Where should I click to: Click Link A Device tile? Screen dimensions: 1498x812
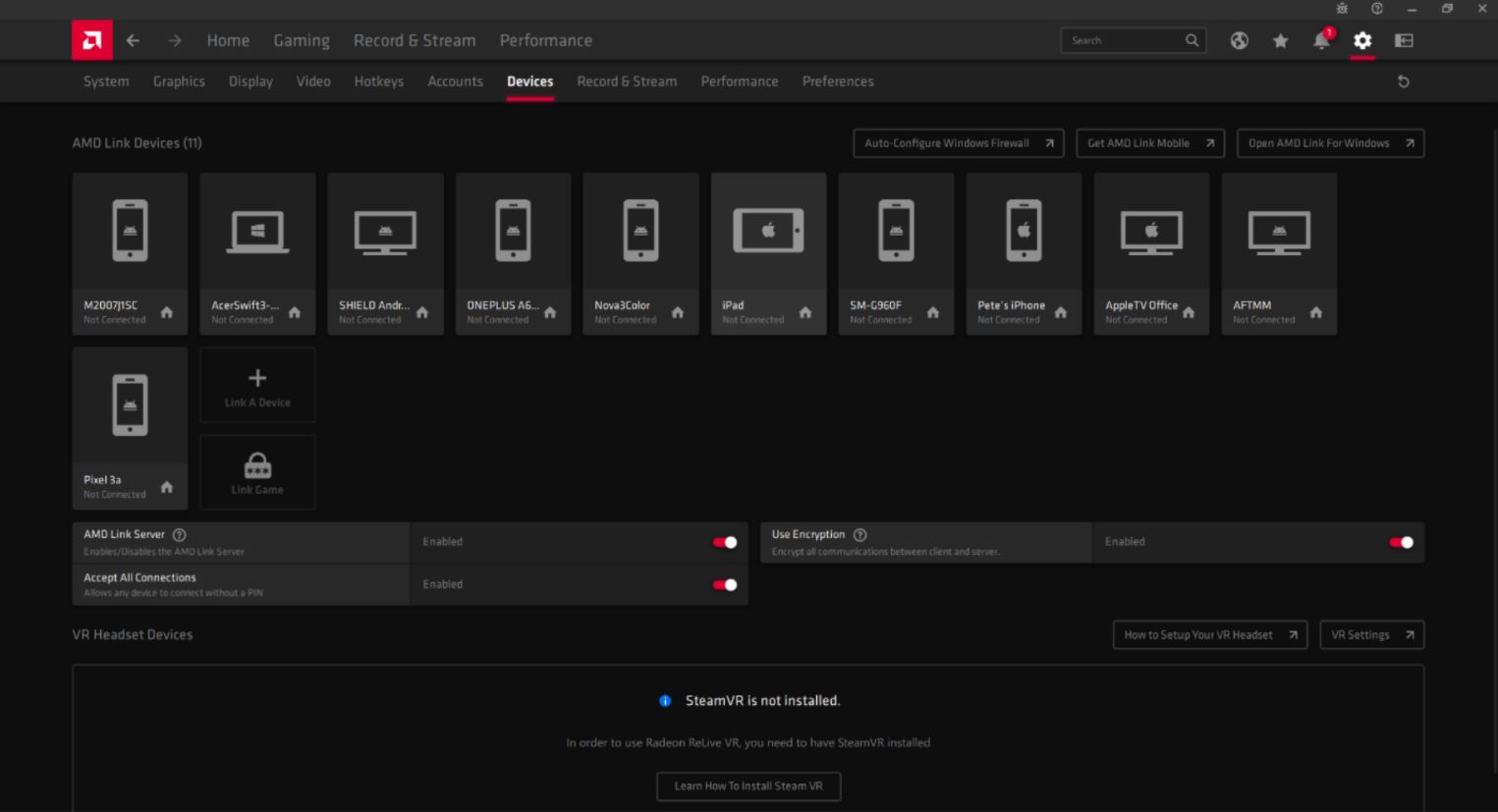tap(257, 386)
